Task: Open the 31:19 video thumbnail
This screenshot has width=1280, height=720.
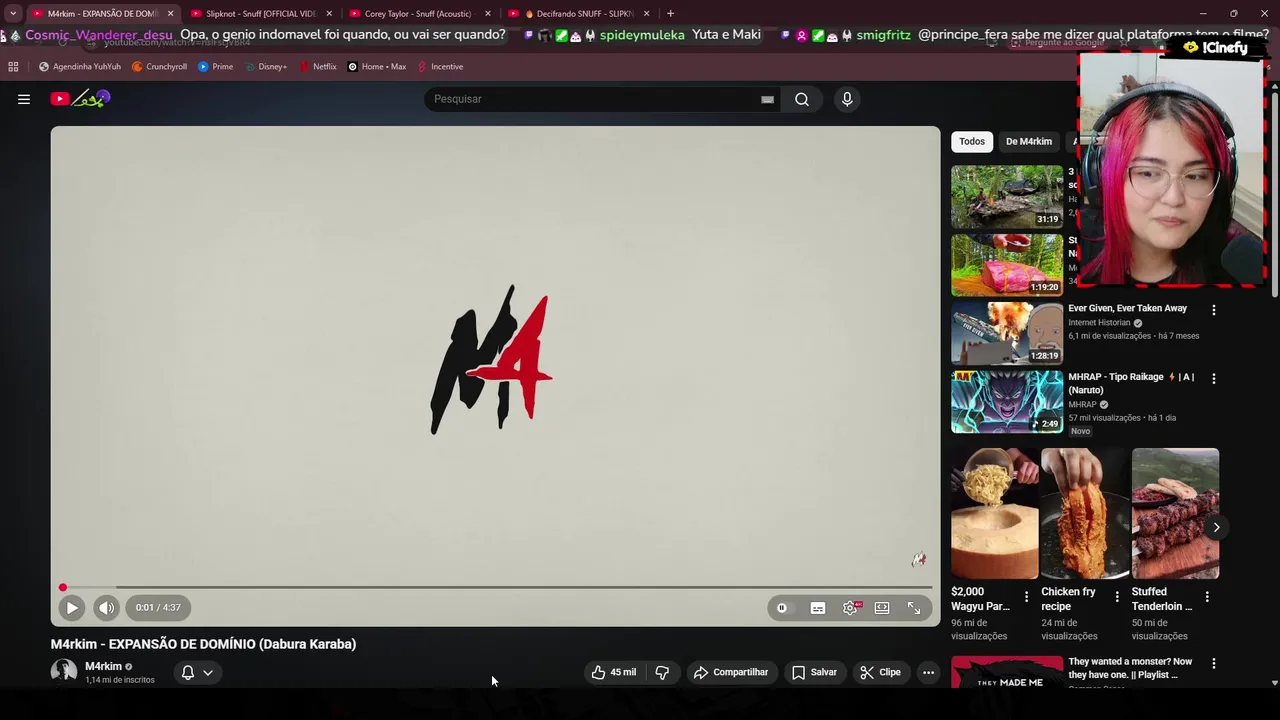Action: pyautogui.click(x=1007, y=197)
